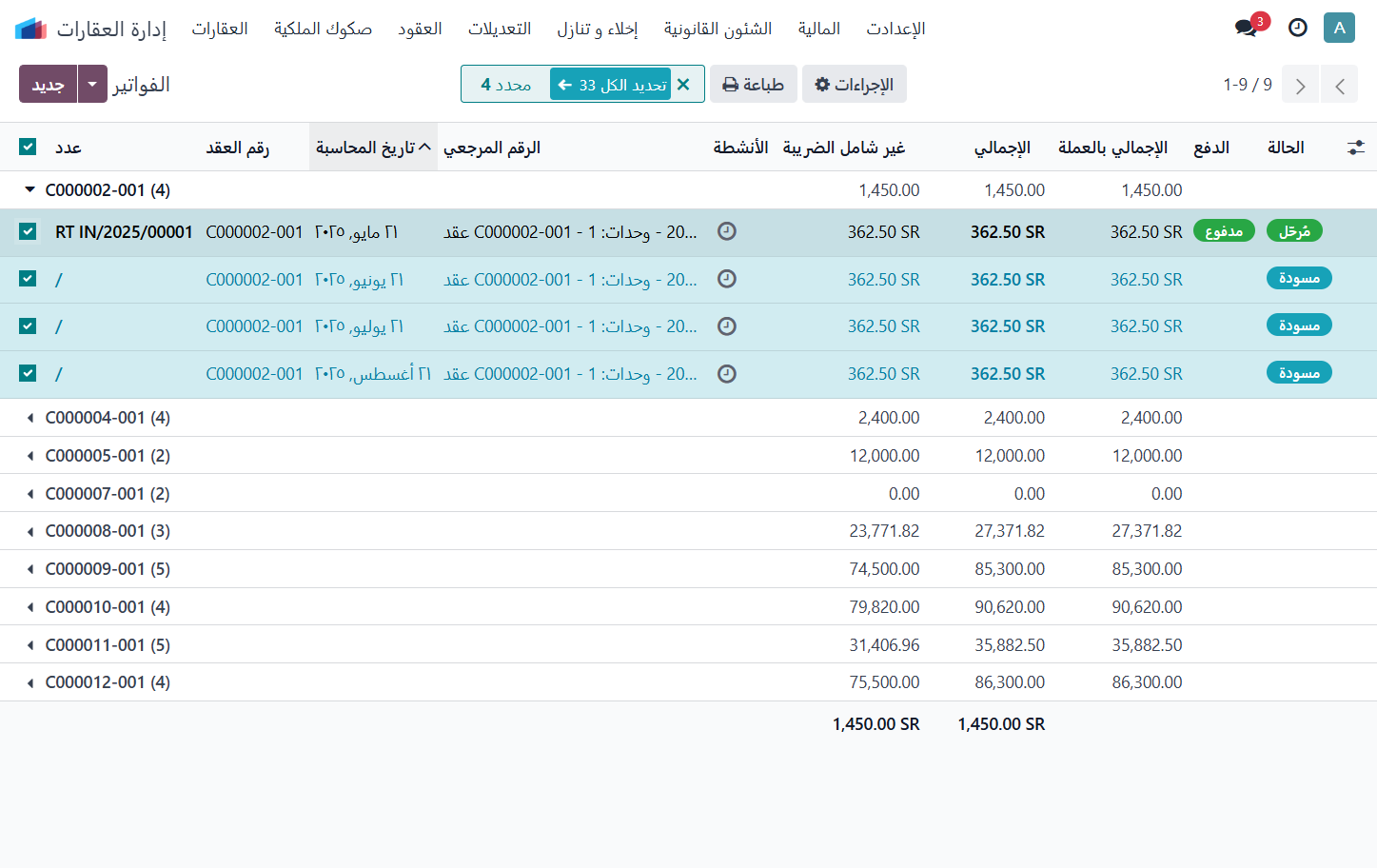Click the مدفوع payment status badge
Viewport: 1377px width, 868px height.
(x=1224, y=231)
